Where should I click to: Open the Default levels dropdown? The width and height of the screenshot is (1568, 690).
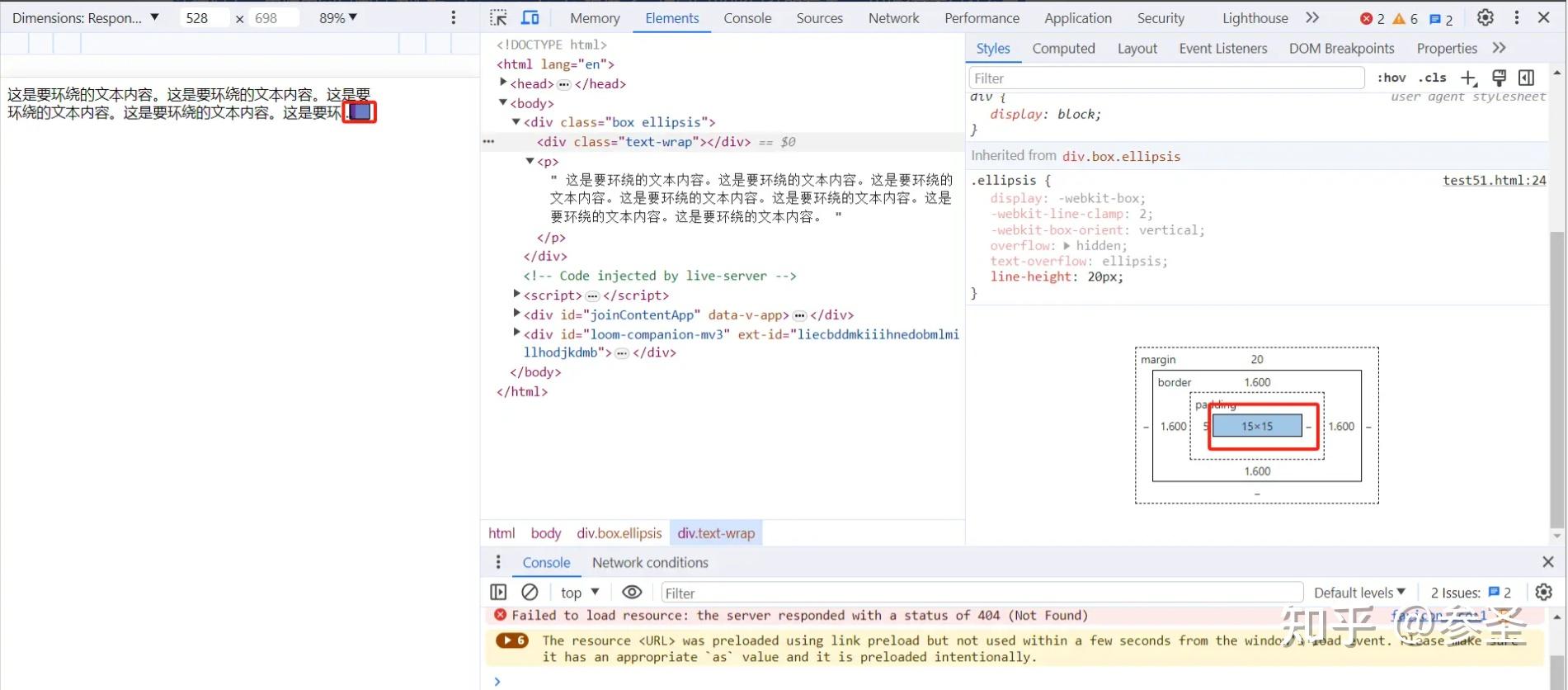point(1359,592)
